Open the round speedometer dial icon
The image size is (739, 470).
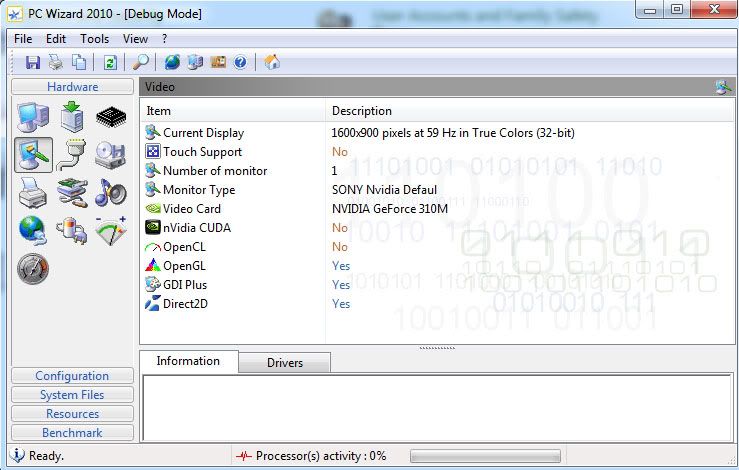coord(33,269)
